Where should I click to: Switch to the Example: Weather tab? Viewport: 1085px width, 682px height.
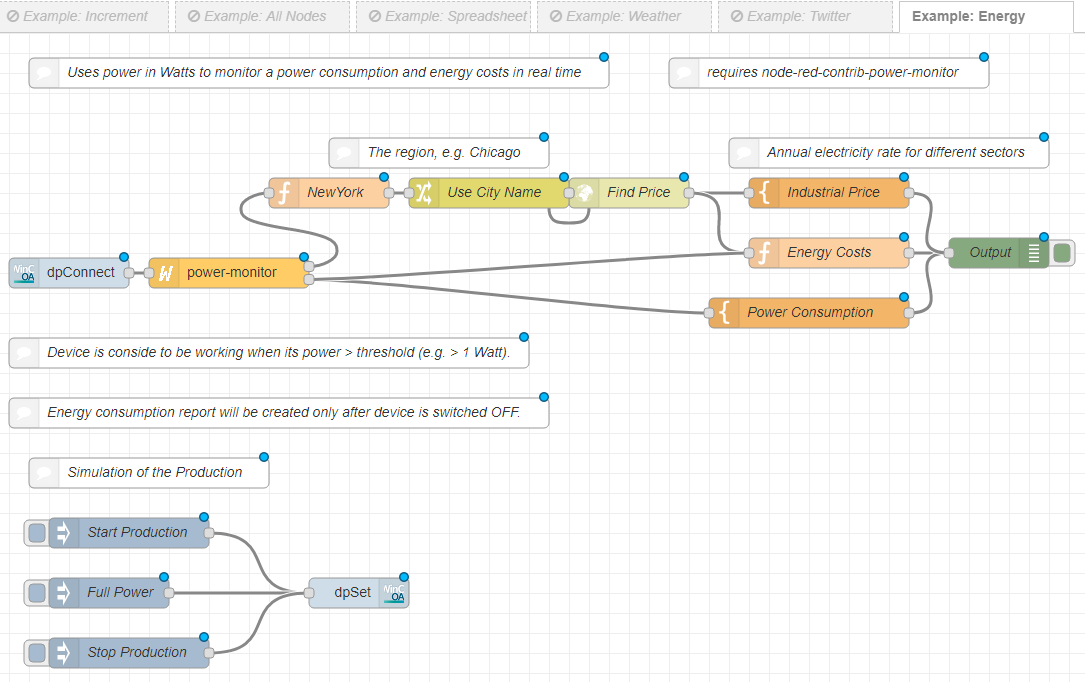(624, 16)
